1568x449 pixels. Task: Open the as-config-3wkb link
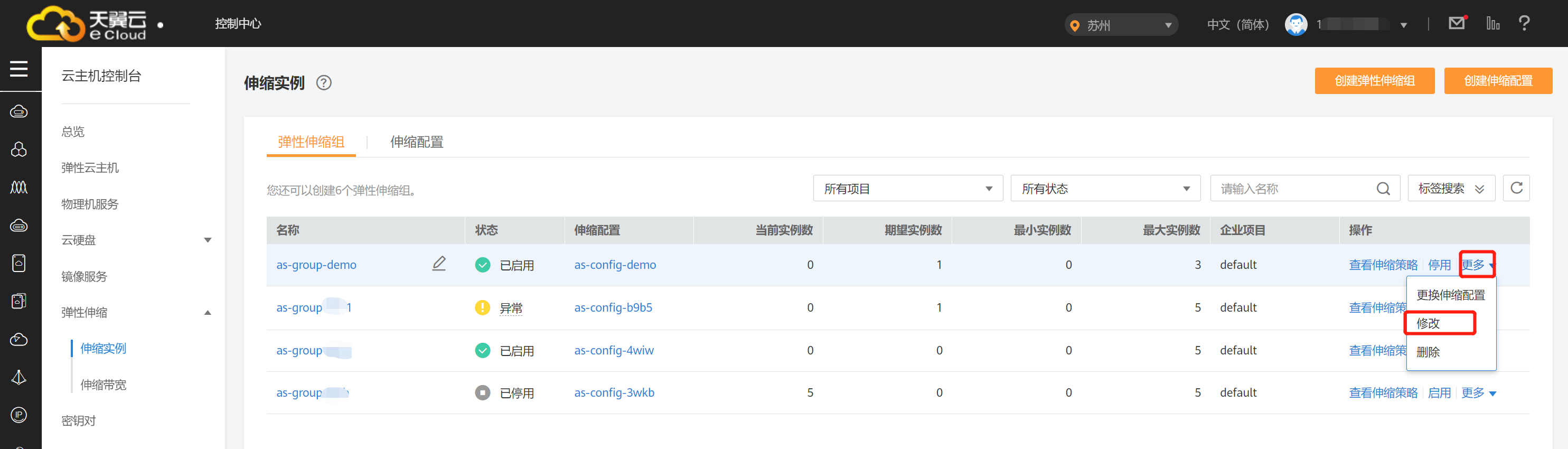pyautogui.click(x=614, y=392)
